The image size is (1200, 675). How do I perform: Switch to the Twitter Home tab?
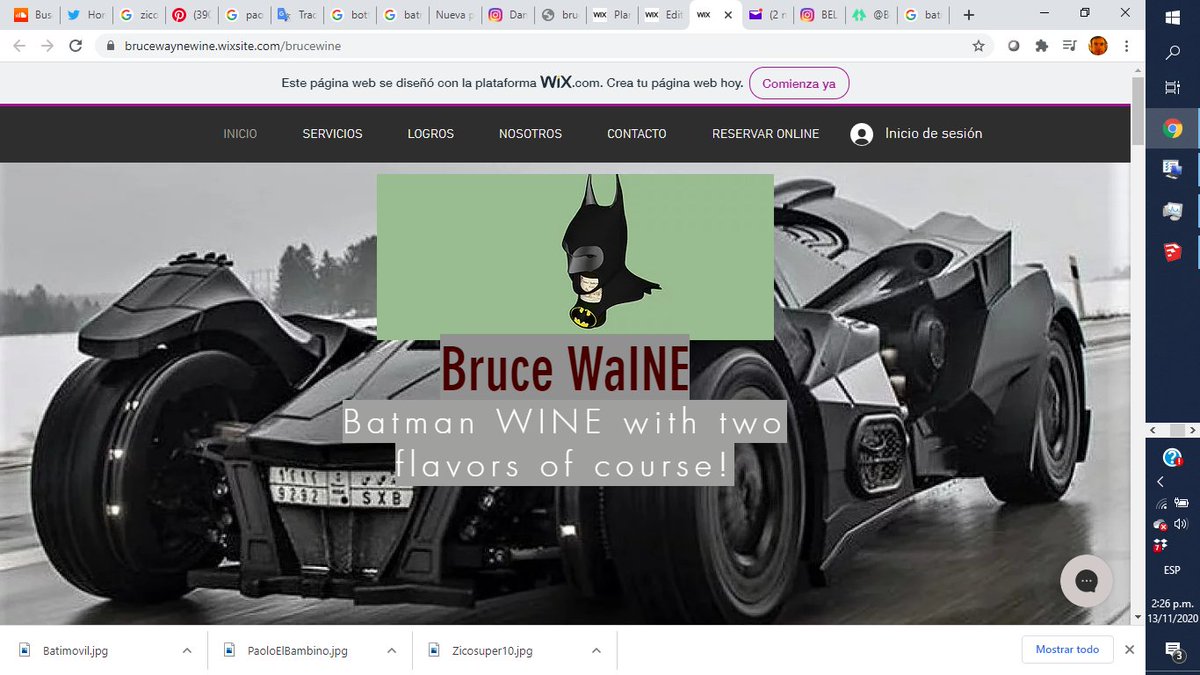[x=86, y=15]
